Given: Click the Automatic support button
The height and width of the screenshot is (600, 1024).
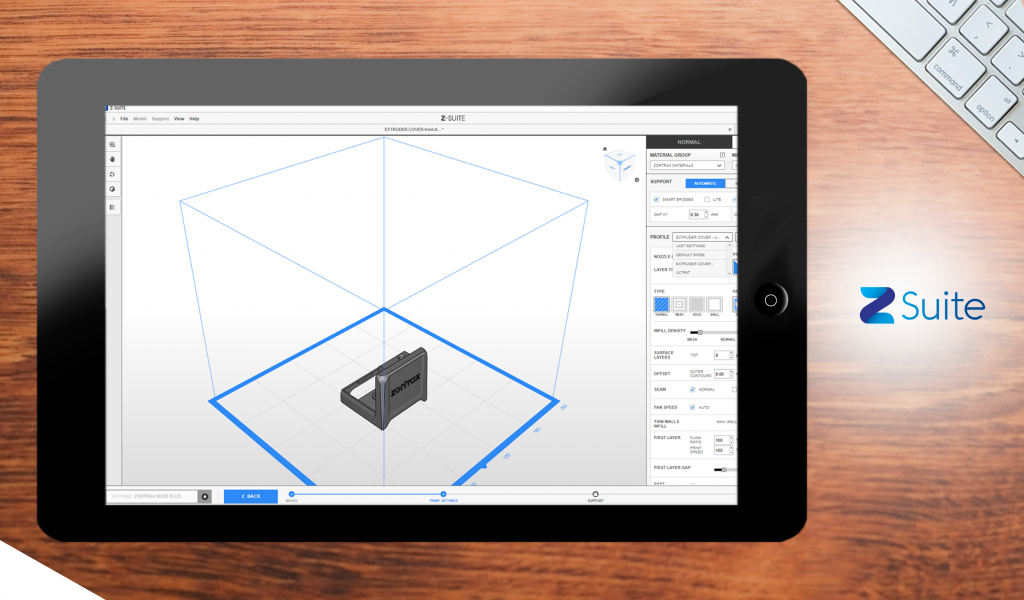Looking at the screenshot, I should (704, 183).
